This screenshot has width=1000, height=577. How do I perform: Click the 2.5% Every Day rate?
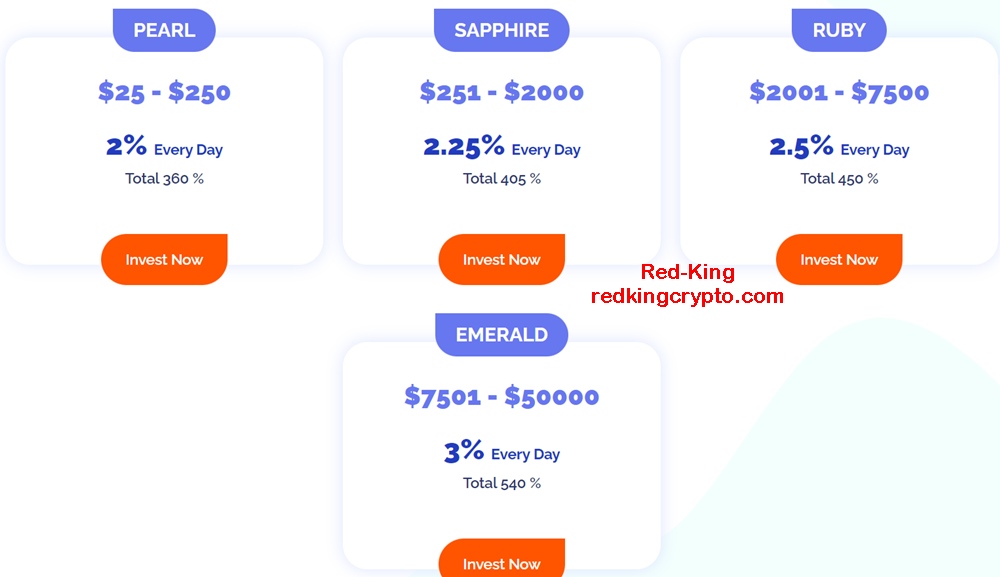839,147
